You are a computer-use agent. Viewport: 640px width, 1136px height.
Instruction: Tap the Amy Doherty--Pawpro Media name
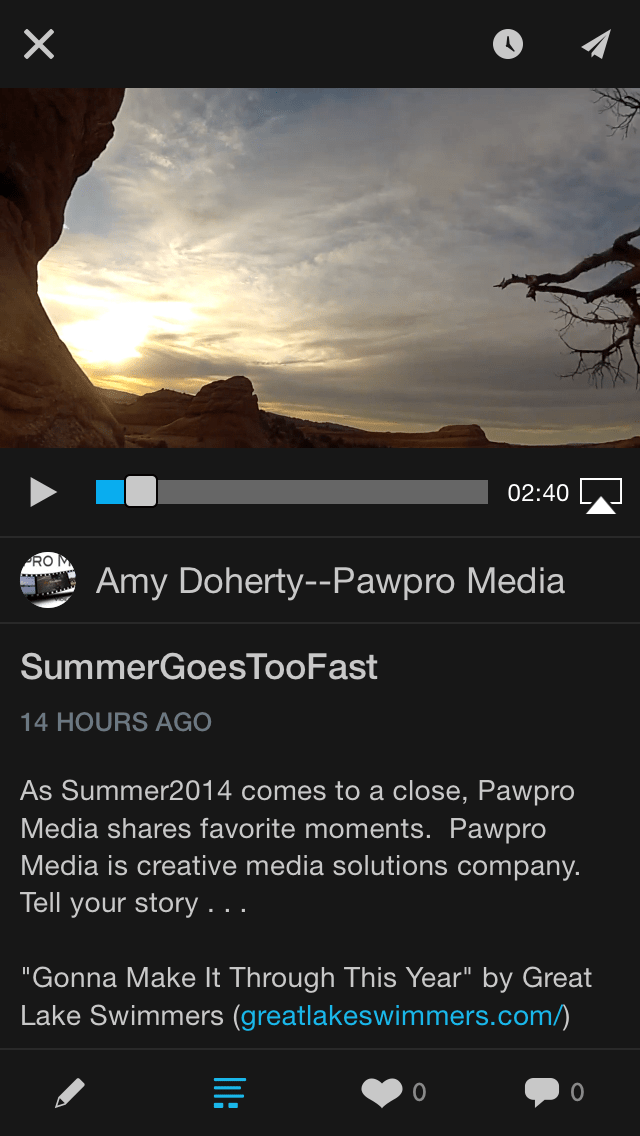(x=330, y=581)
